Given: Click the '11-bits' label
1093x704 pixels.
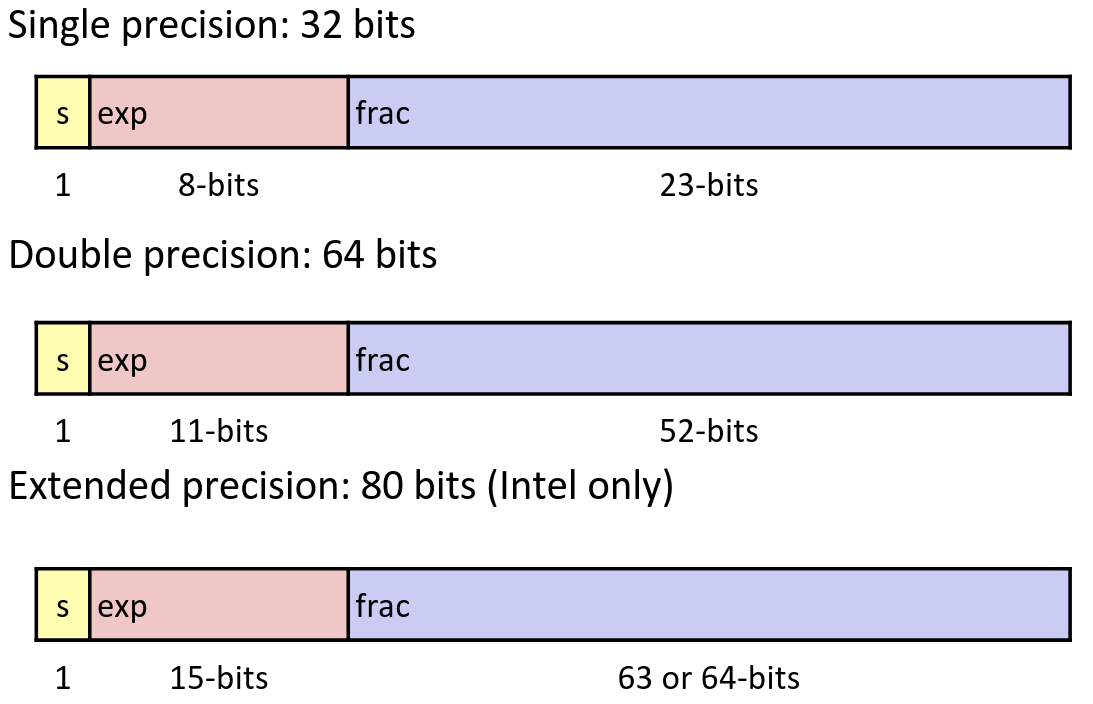Looking at the screenshot, I should [x=219, y=431].
